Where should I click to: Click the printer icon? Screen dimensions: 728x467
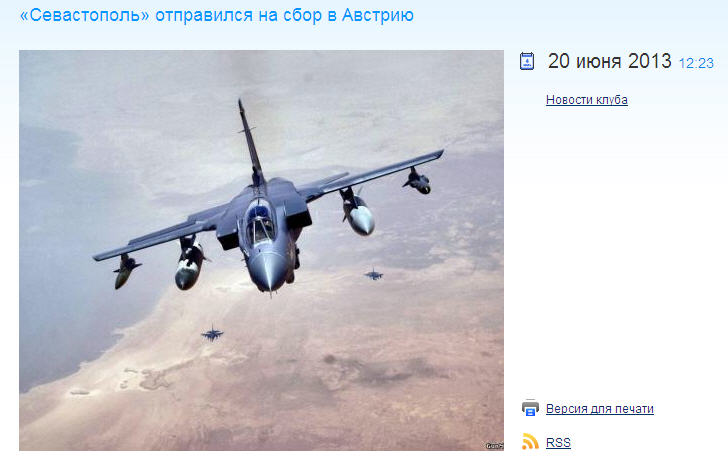pyautogui.click(x=530, y=408)
